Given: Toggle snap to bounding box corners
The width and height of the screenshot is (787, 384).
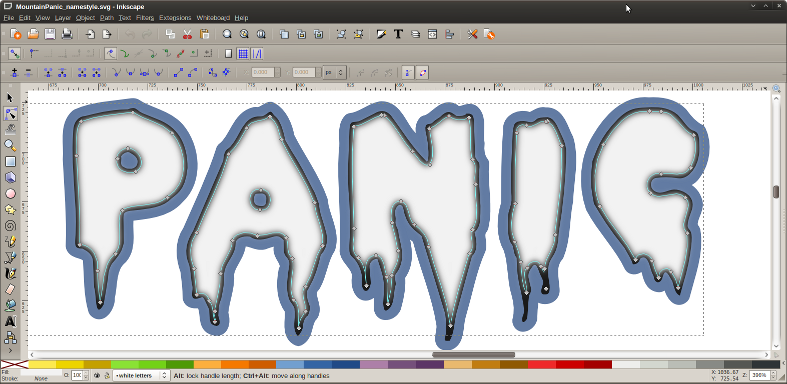Looking at the screenshot, I should [34, 53].
